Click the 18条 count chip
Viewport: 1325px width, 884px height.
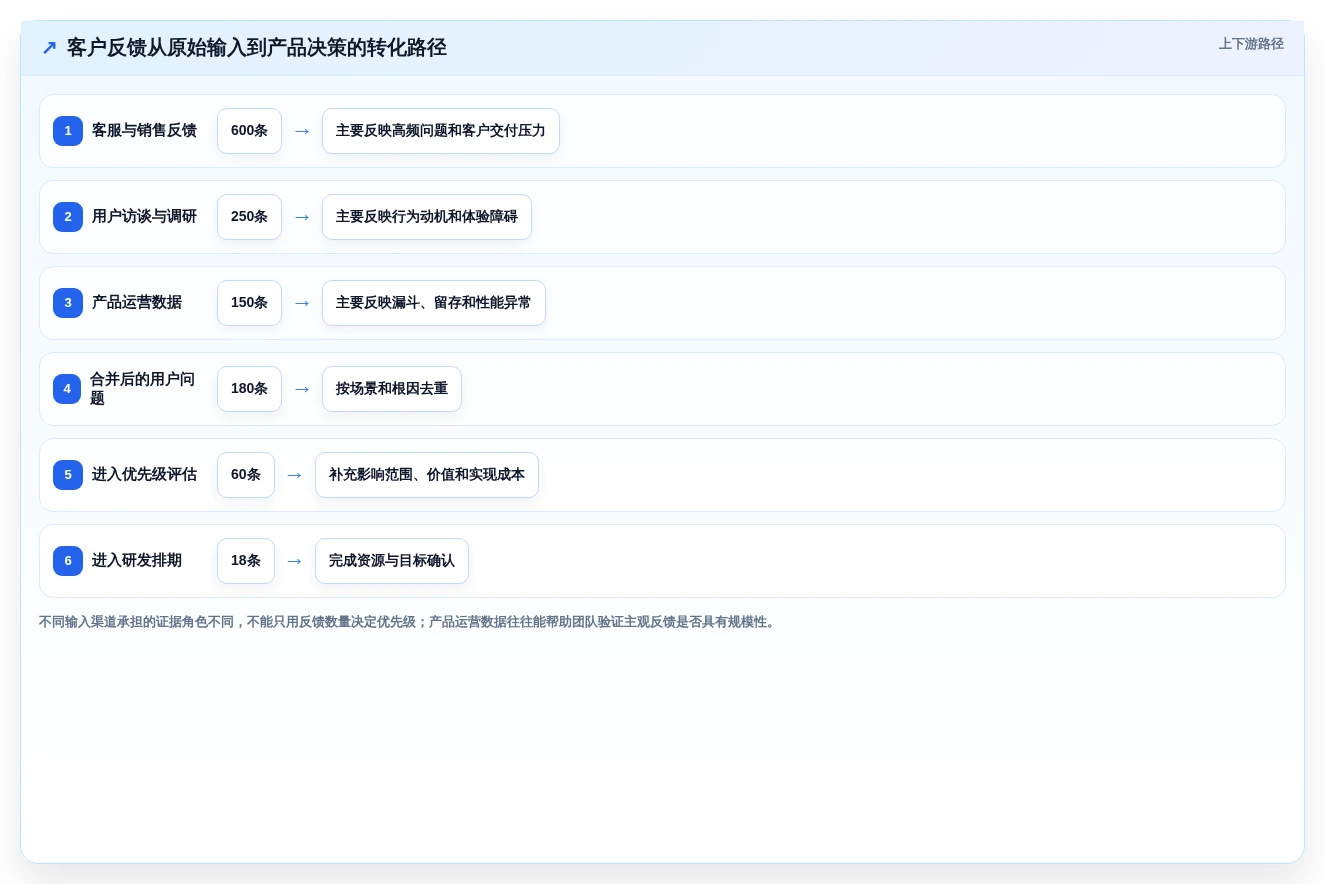(246, 561)
